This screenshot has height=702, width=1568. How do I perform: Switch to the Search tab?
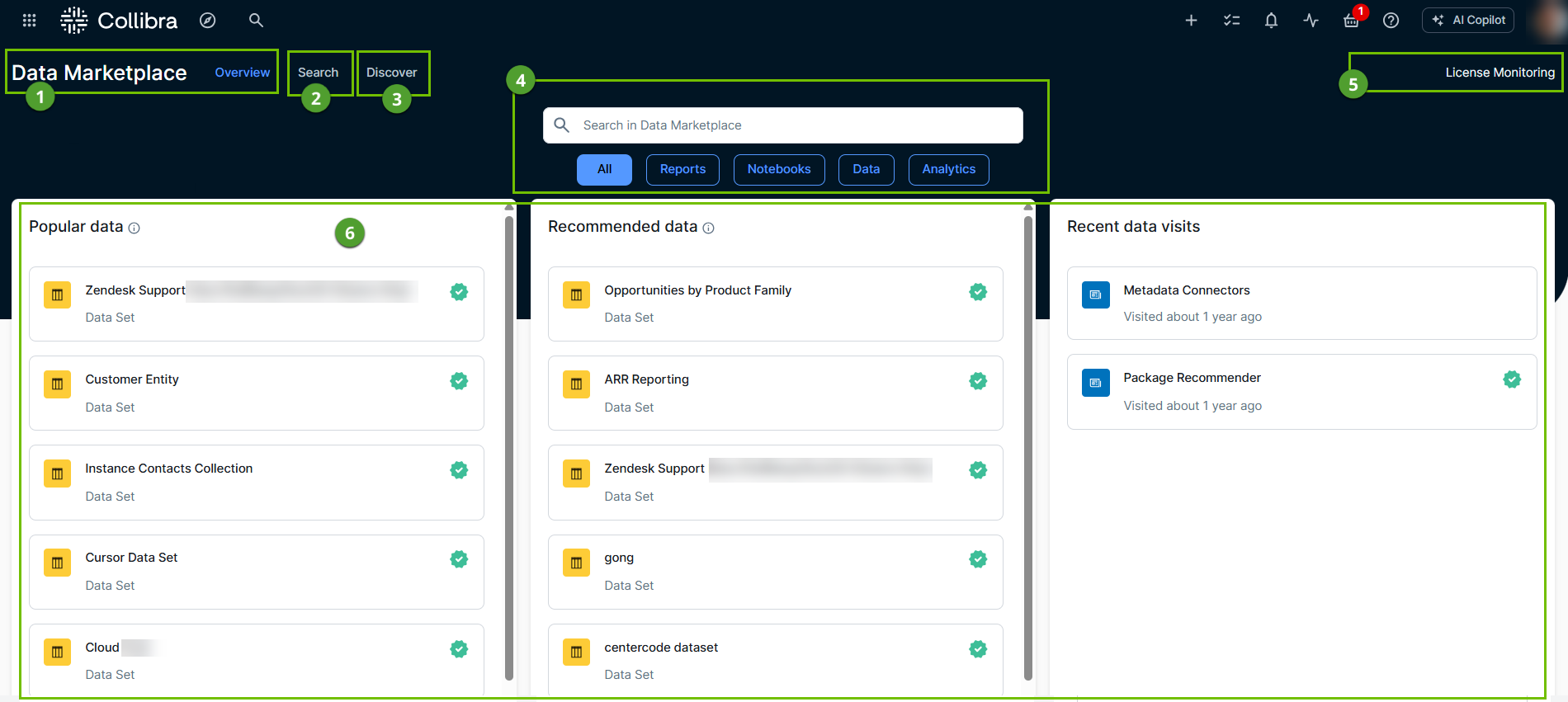tap(318, 73)
